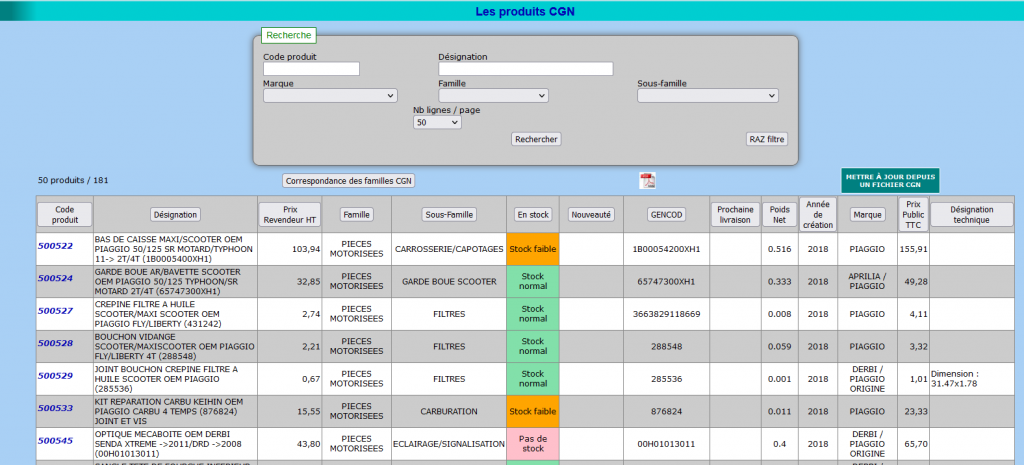Screen dimensions: 1024x465
Task: Click the GARDE BOUE SCOOTER cell
Action: click(x=449, y=281)
